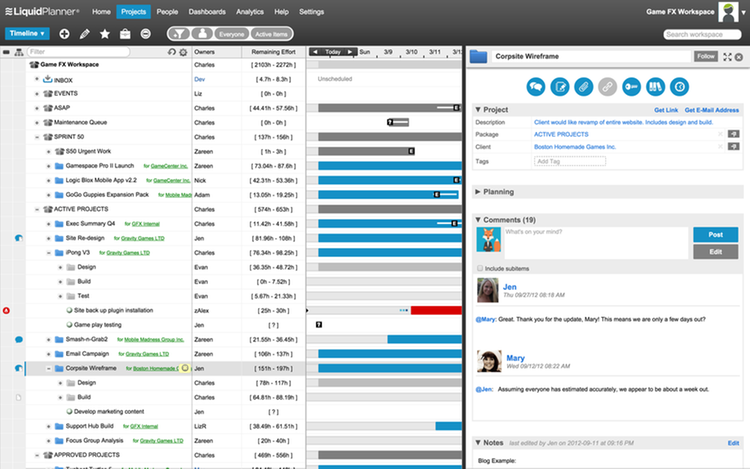
Task: Collapse the SPRINT 50 package
Action: pyautogui.click(x=37, y=137)
